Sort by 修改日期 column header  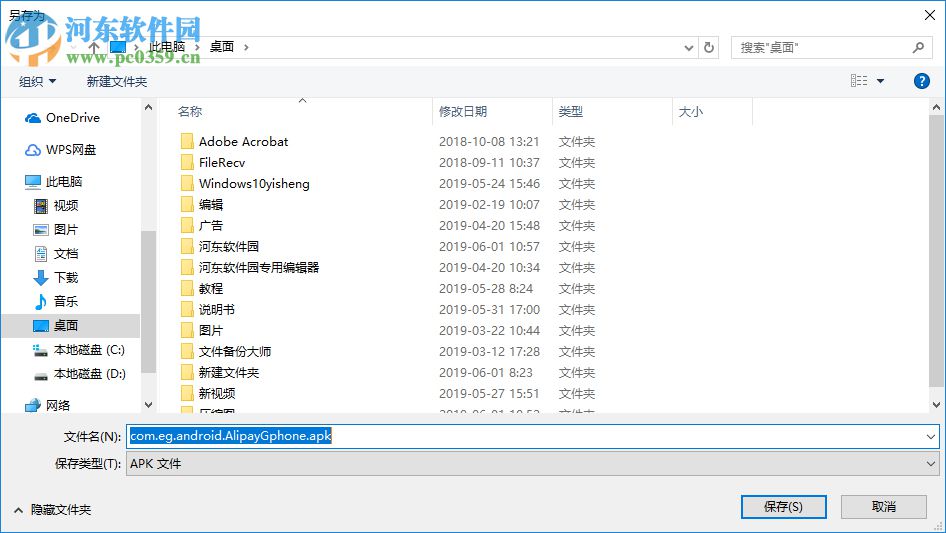(x=463, y=112)
